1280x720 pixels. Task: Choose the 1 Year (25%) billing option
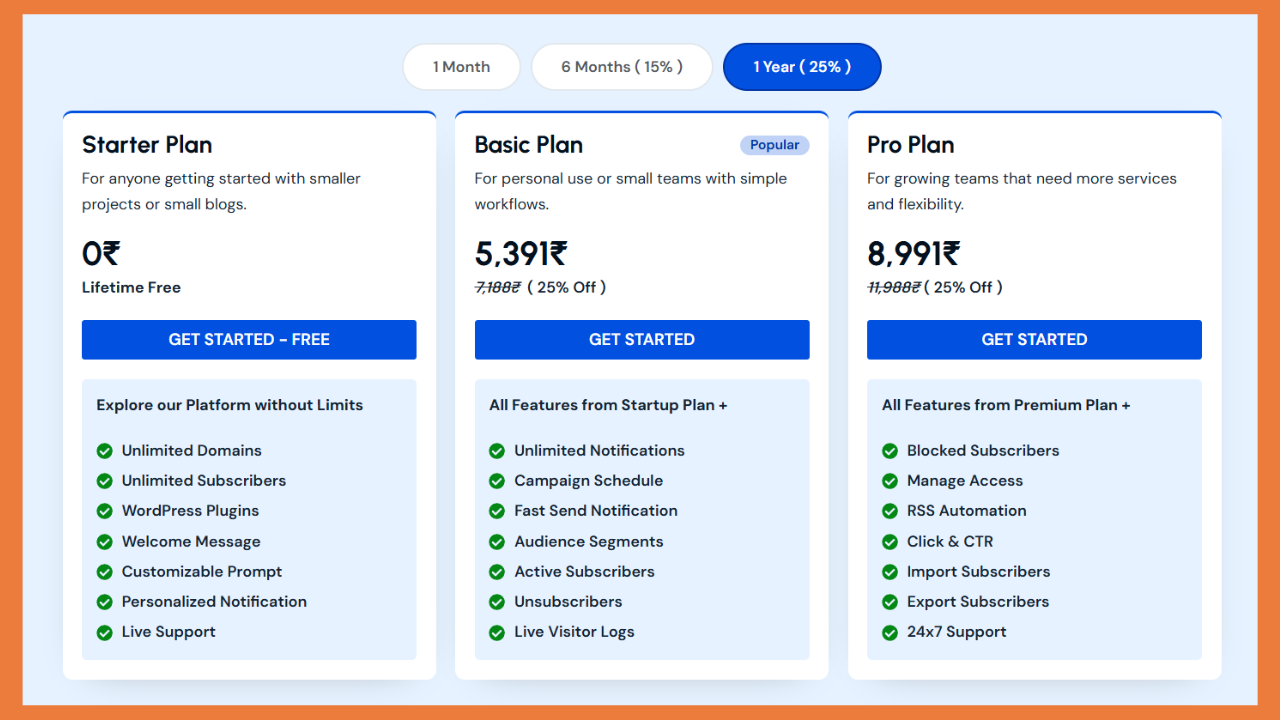802,67
